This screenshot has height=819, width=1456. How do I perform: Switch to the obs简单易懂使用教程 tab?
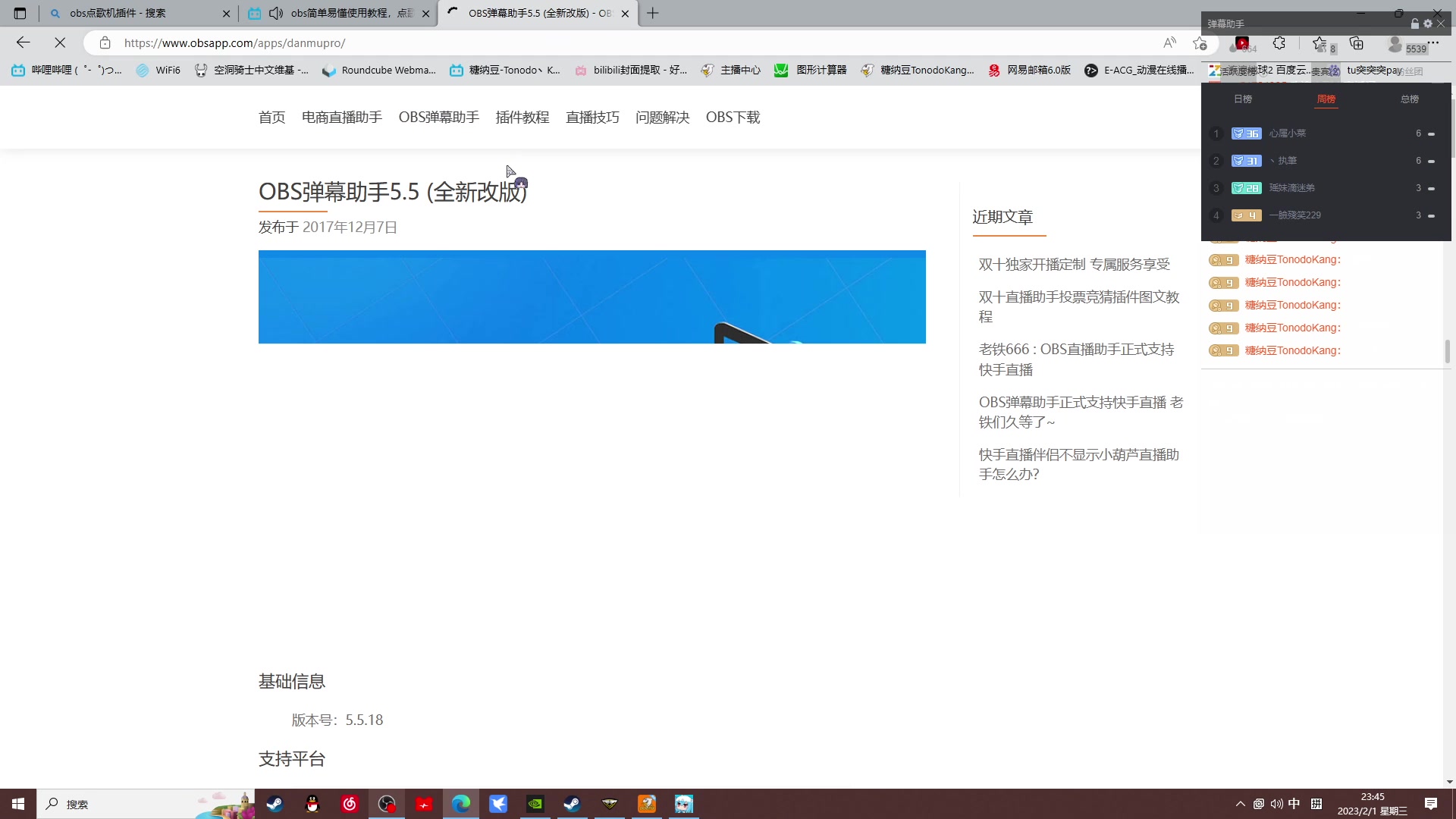point(339,13)
